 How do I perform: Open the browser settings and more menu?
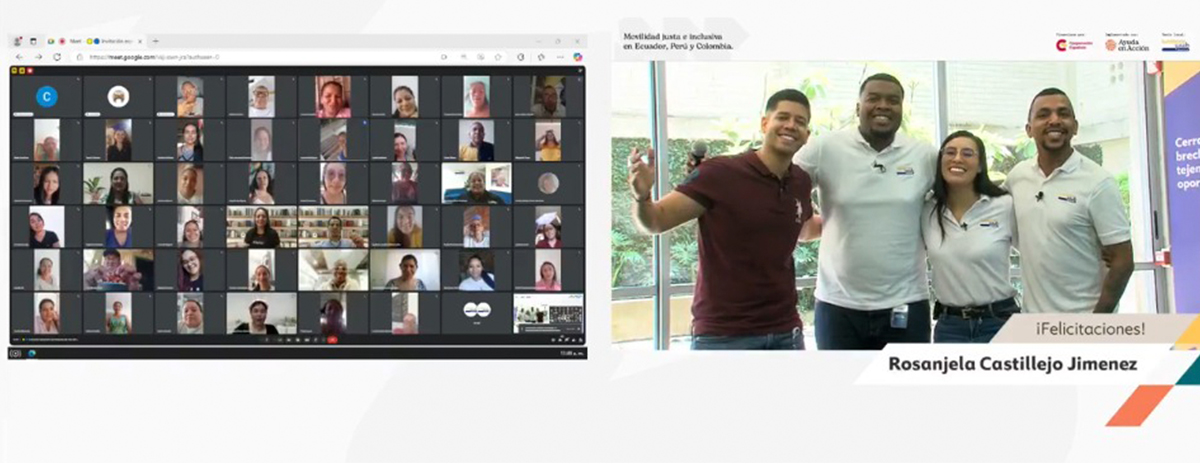click(560, 57)
